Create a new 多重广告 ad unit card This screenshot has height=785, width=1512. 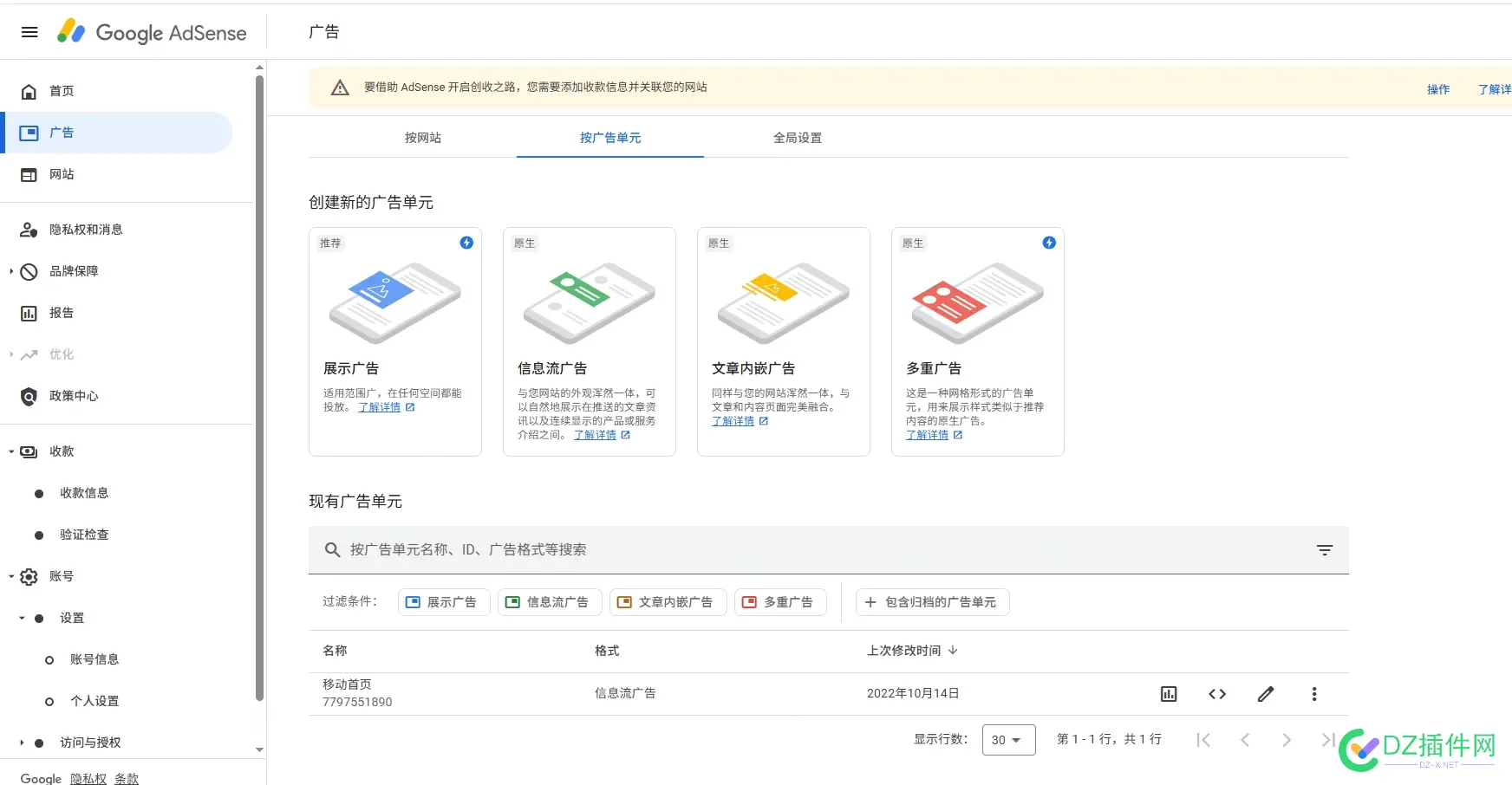tap(978, 341)
